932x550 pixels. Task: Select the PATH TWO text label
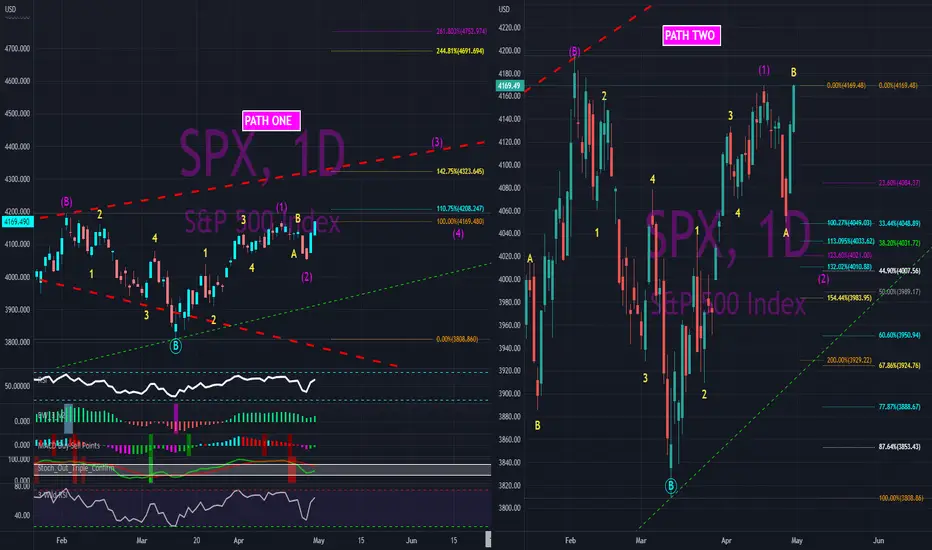pyautogui.click(x=691, y=36)
